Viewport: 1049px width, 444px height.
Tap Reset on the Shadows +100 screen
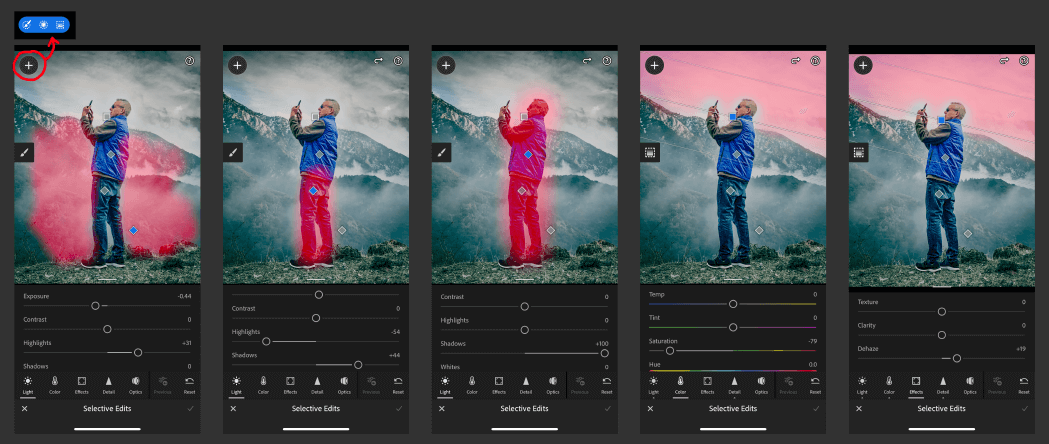click(607, 384)
